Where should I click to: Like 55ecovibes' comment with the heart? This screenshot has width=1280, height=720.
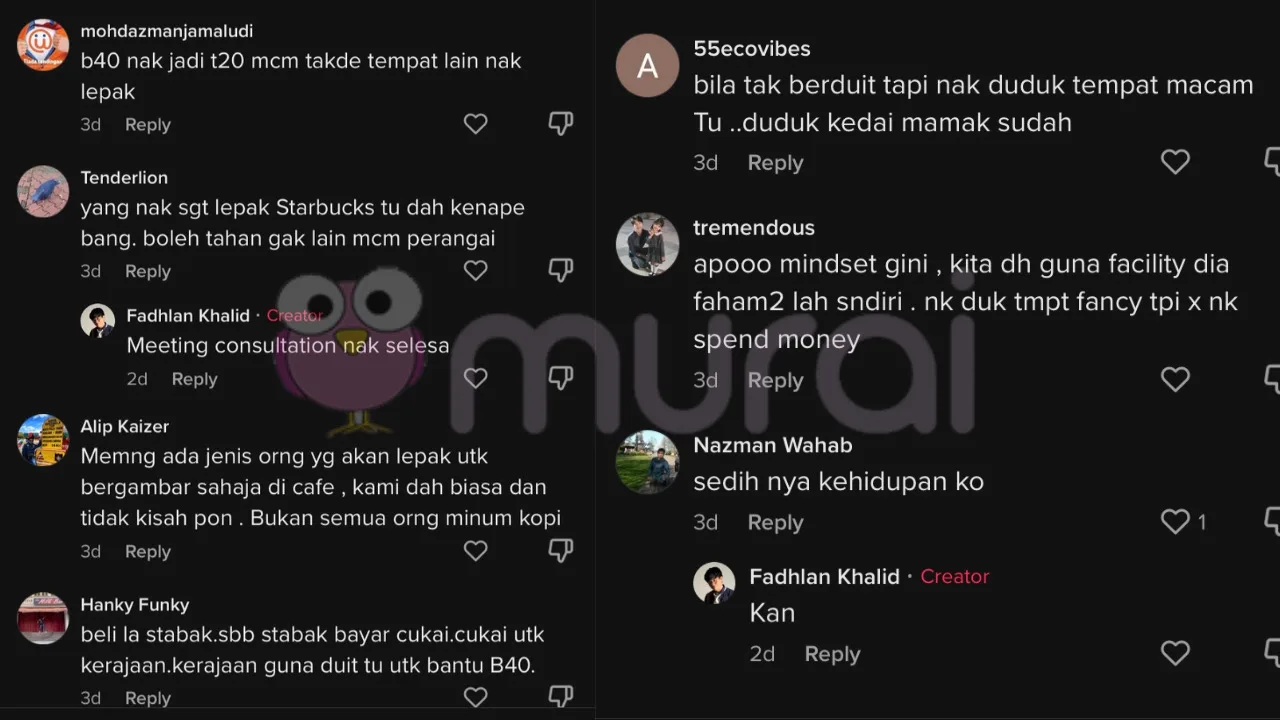[1175, 162]
